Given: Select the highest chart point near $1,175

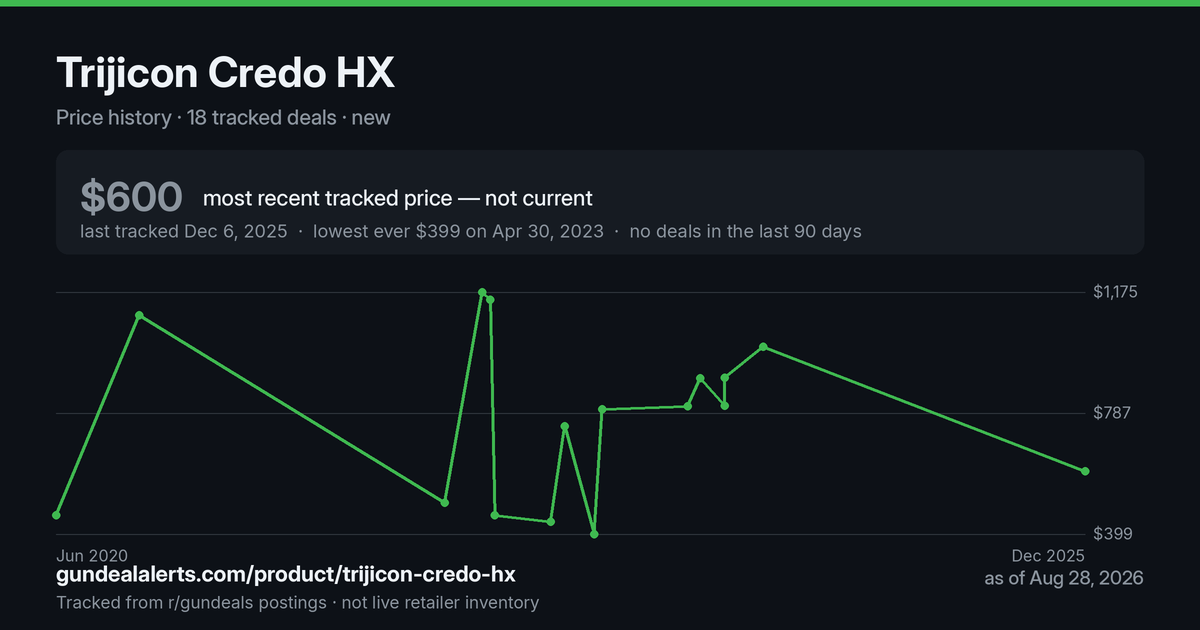Looking at the screenshot, I should 482,293.
